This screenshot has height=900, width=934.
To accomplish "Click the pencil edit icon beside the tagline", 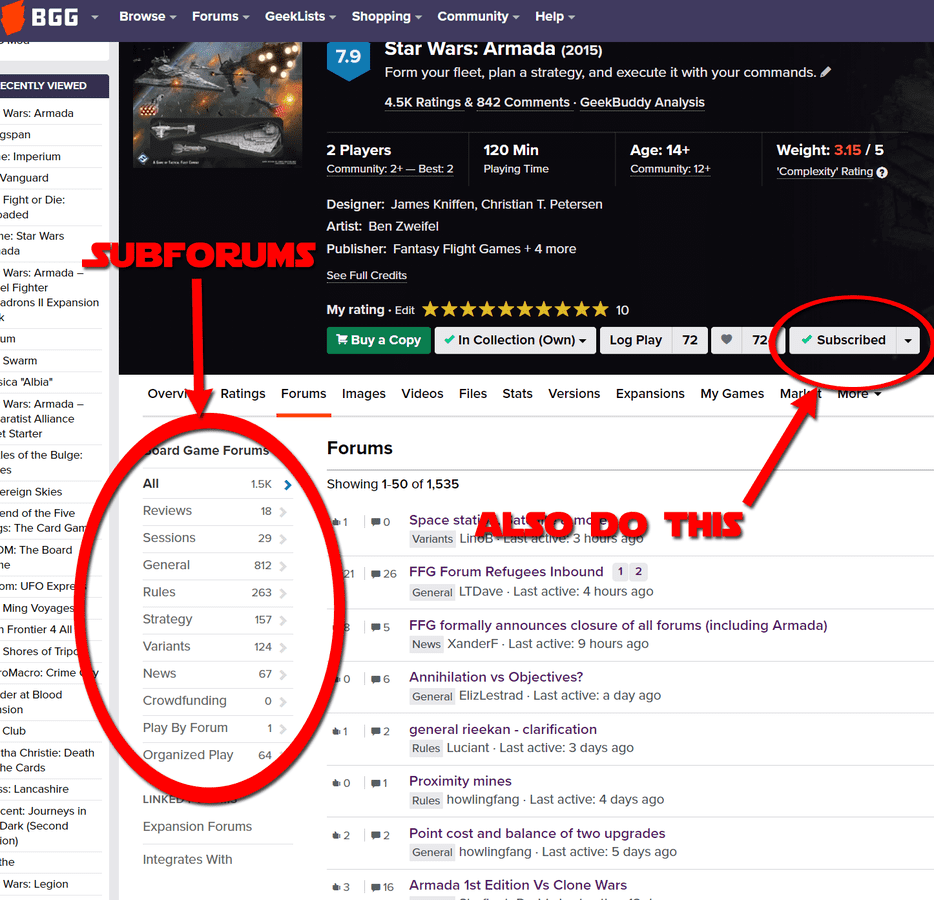I will (825, 73).
